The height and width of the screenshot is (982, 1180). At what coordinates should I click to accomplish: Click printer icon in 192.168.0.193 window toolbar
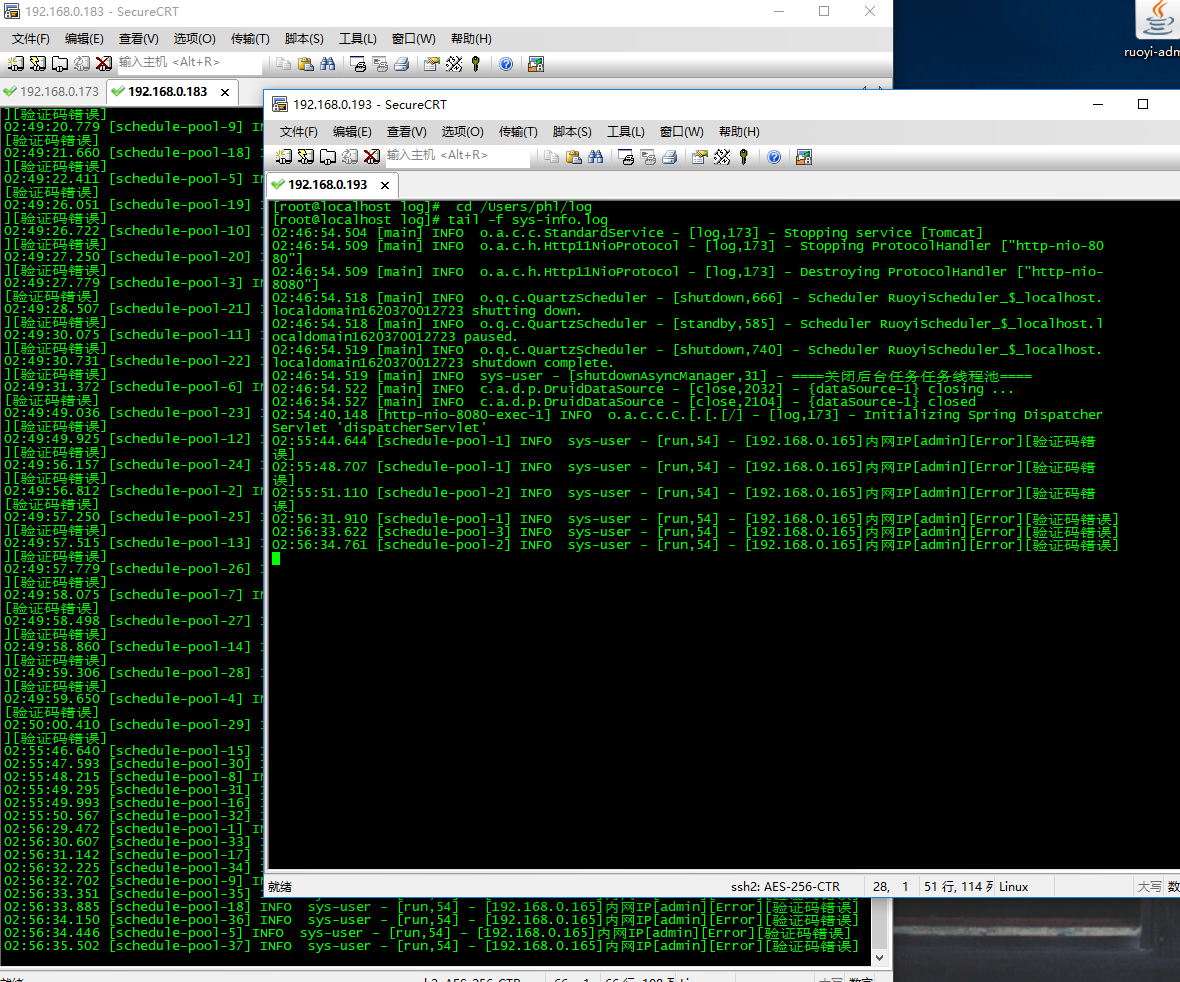tap(670, 157)
